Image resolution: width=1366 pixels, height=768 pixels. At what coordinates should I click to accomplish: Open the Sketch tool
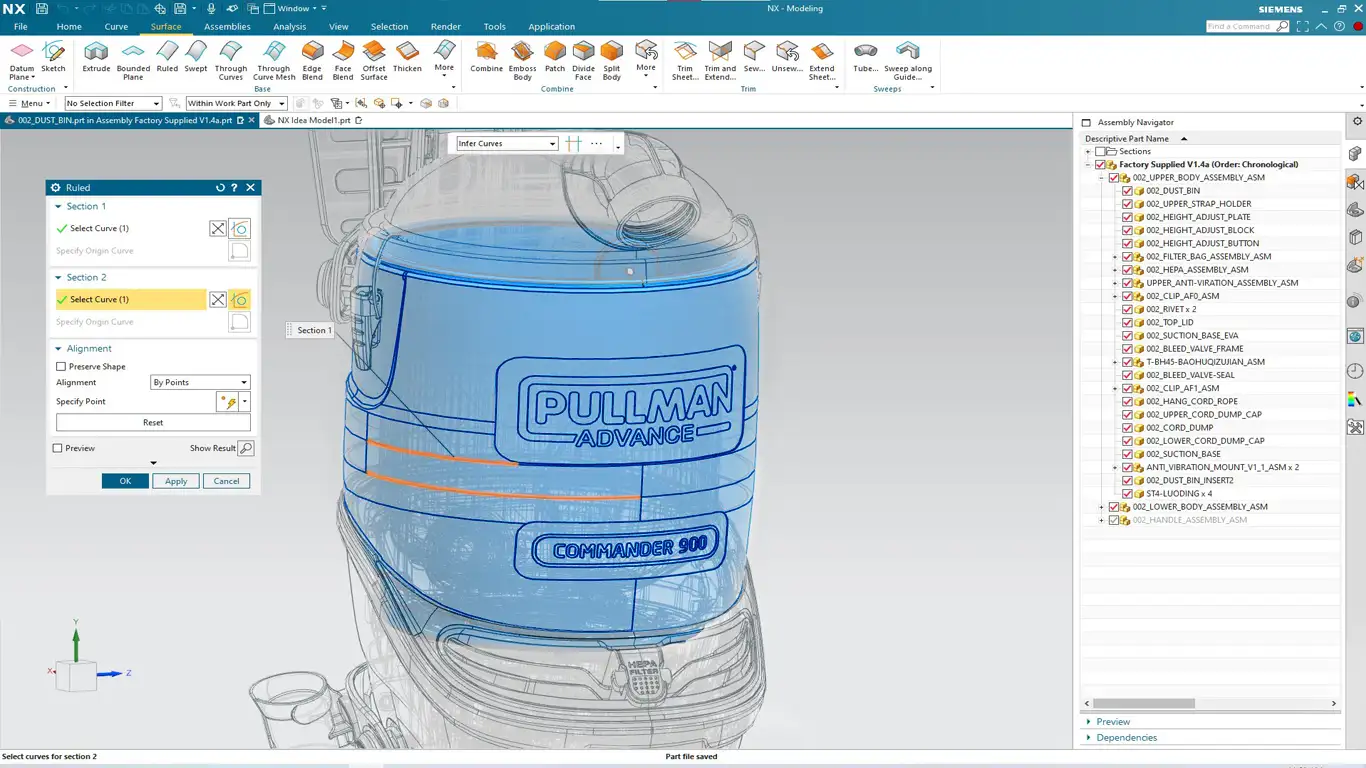point(53,57)
